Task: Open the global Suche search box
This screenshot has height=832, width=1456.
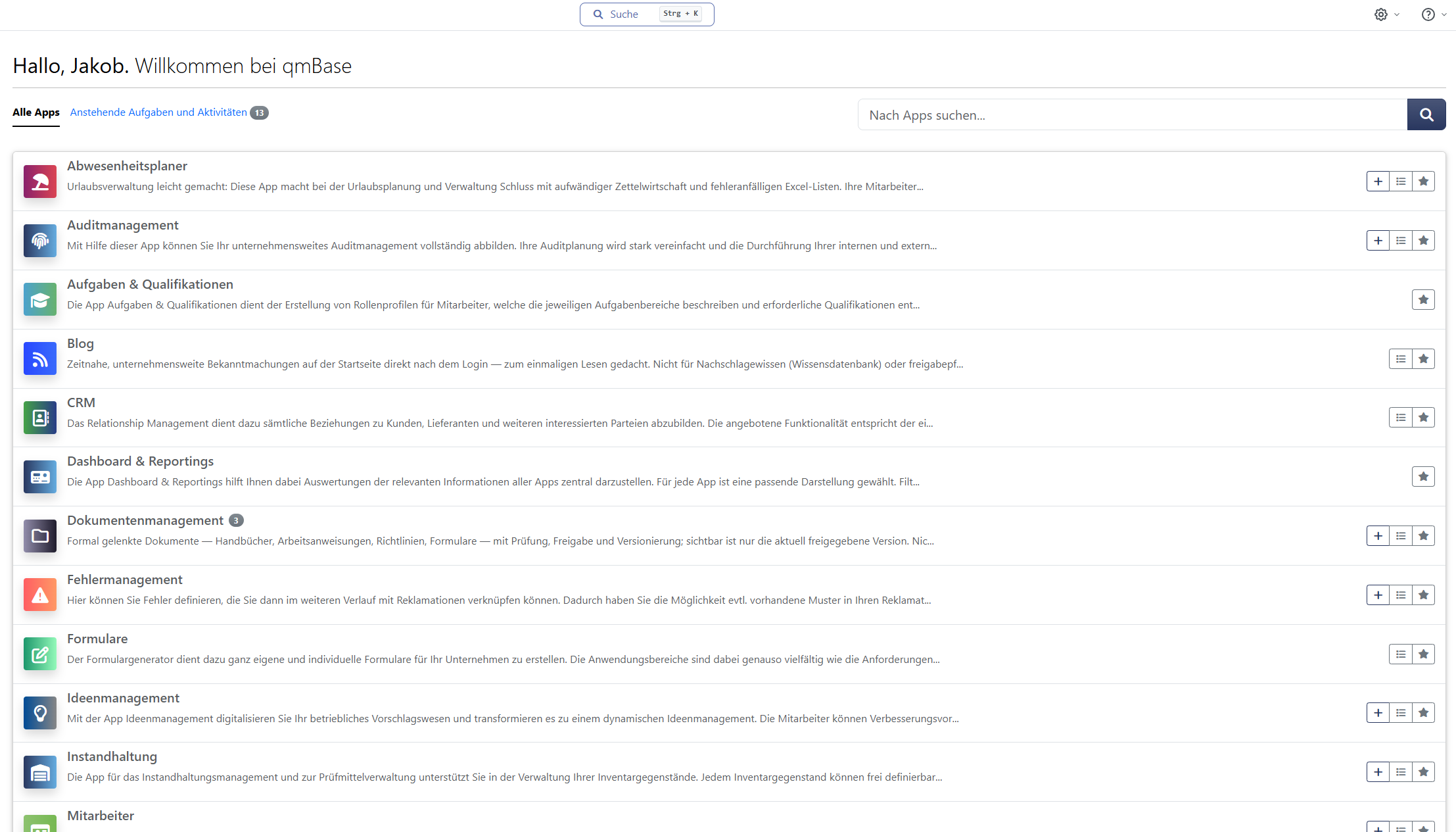Action: pos(647,14)
